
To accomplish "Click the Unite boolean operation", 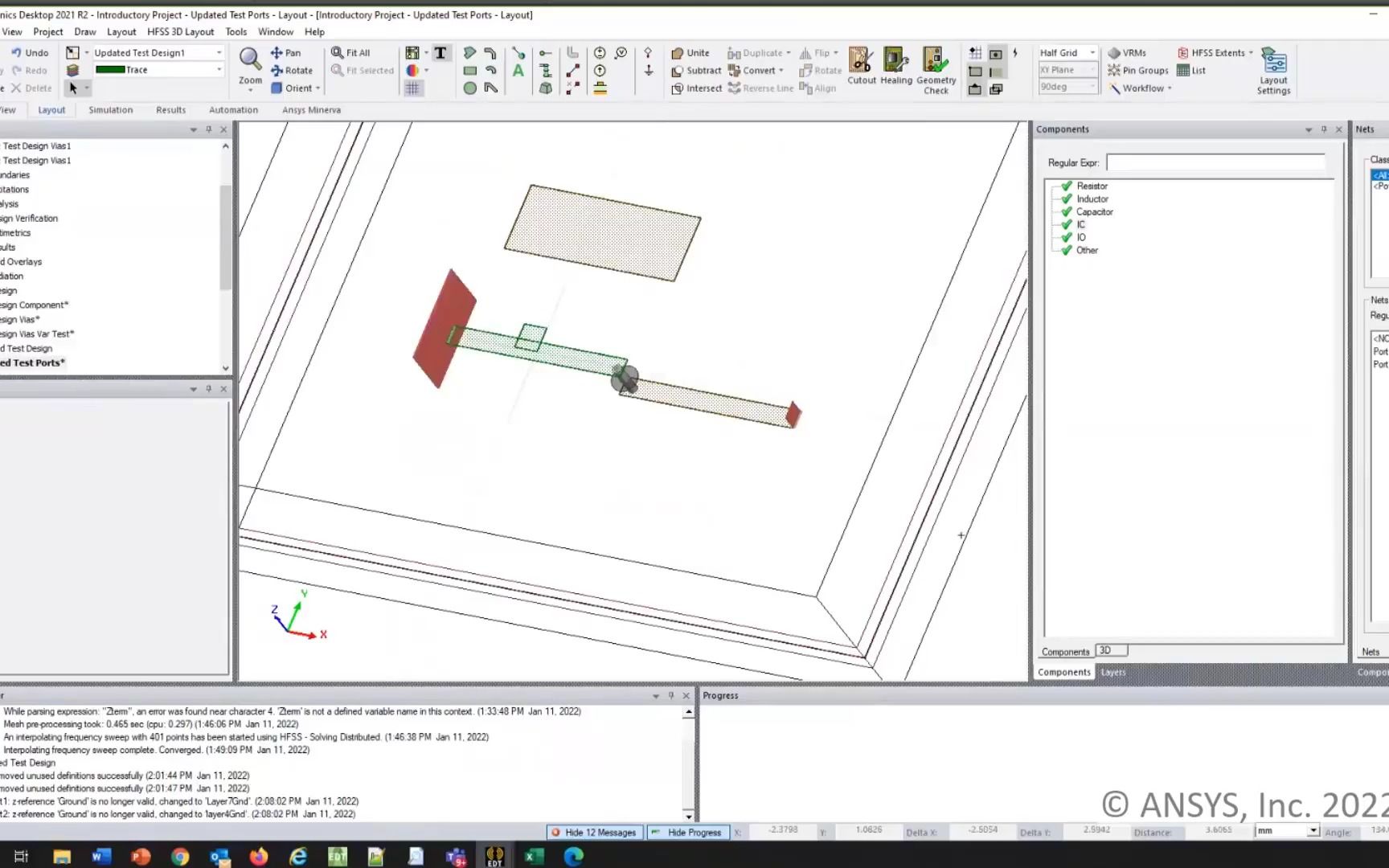I will click(691, 52).
